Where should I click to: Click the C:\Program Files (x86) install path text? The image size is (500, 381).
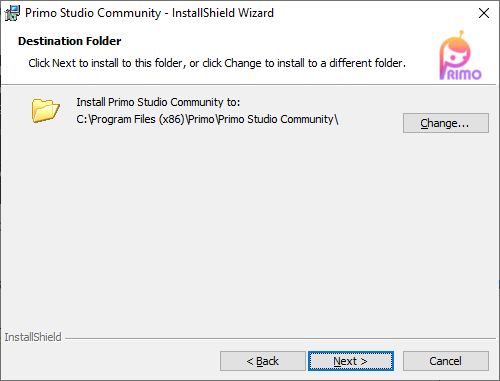tap(207, 119)
